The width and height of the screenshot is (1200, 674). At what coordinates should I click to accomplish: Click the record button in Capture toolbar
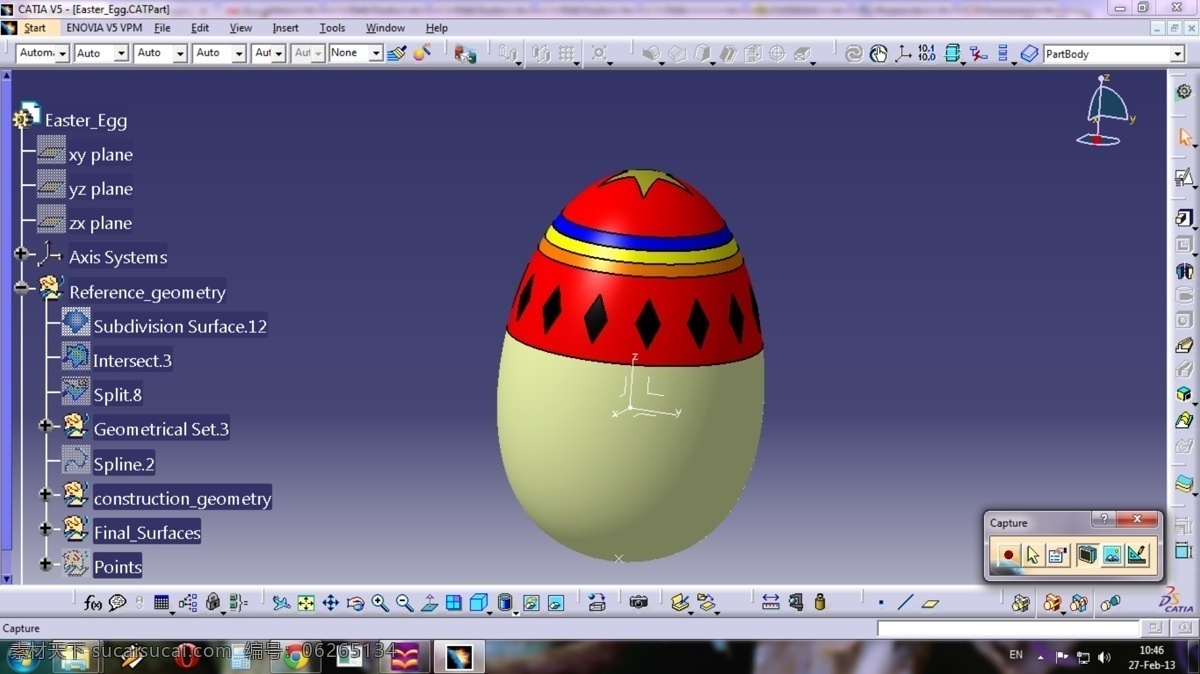1008,554
